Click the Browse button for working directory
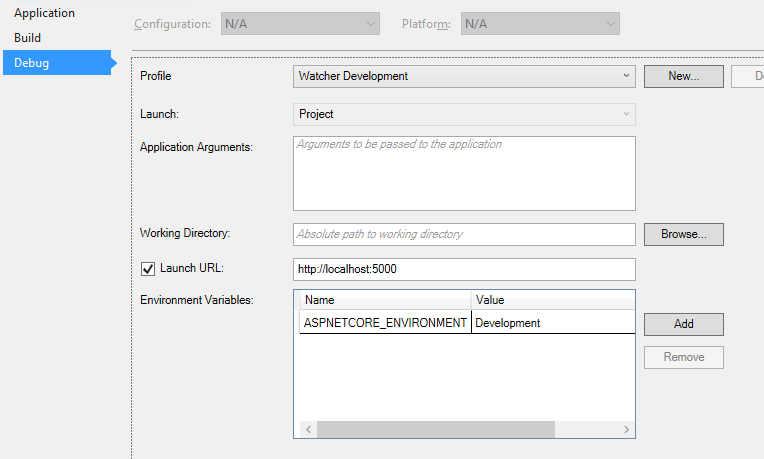The width and height of the screenshot is (764, 459). (x=683, y=234)
